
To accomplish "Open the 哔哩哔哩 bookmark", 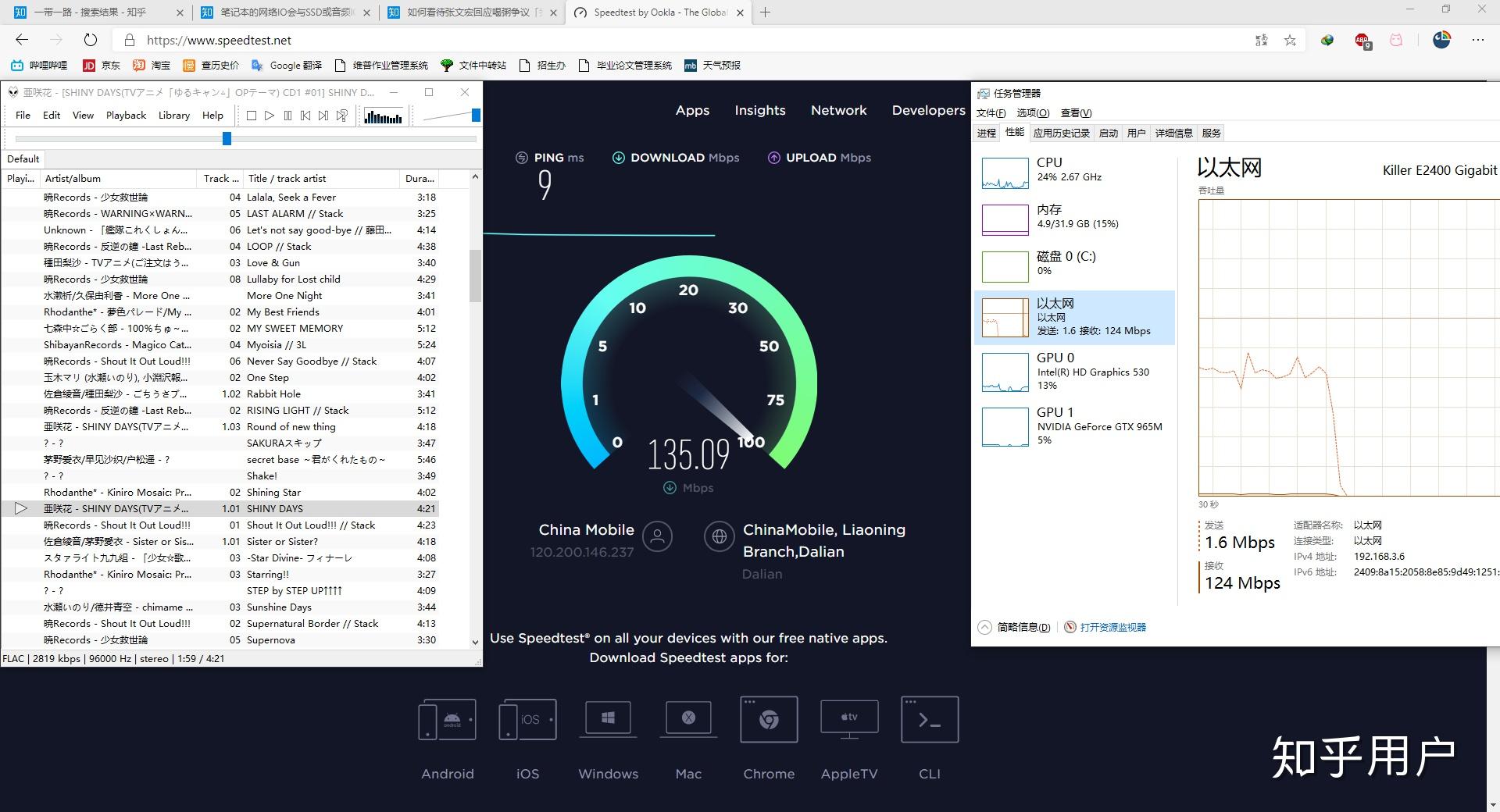I will pyautogui.click(x=39, y=66).
